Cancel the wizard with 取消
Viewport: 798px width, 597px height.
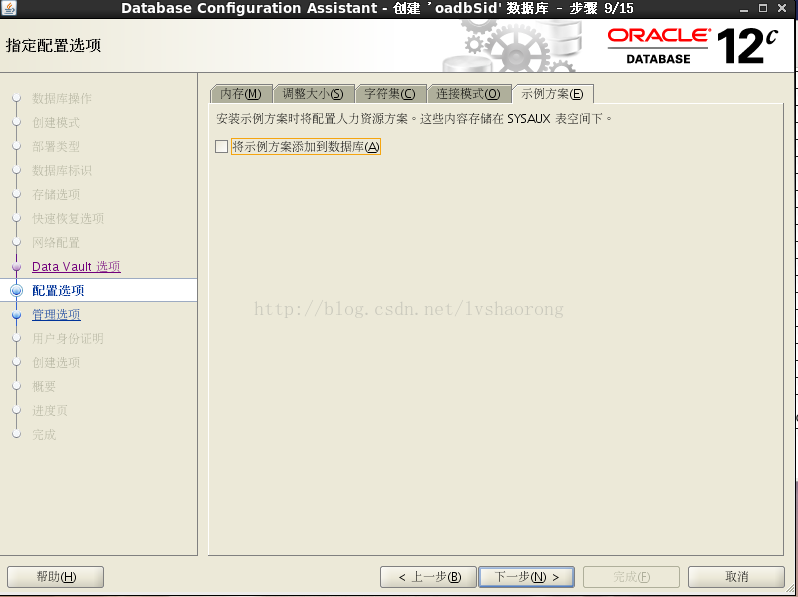point(736,577)
